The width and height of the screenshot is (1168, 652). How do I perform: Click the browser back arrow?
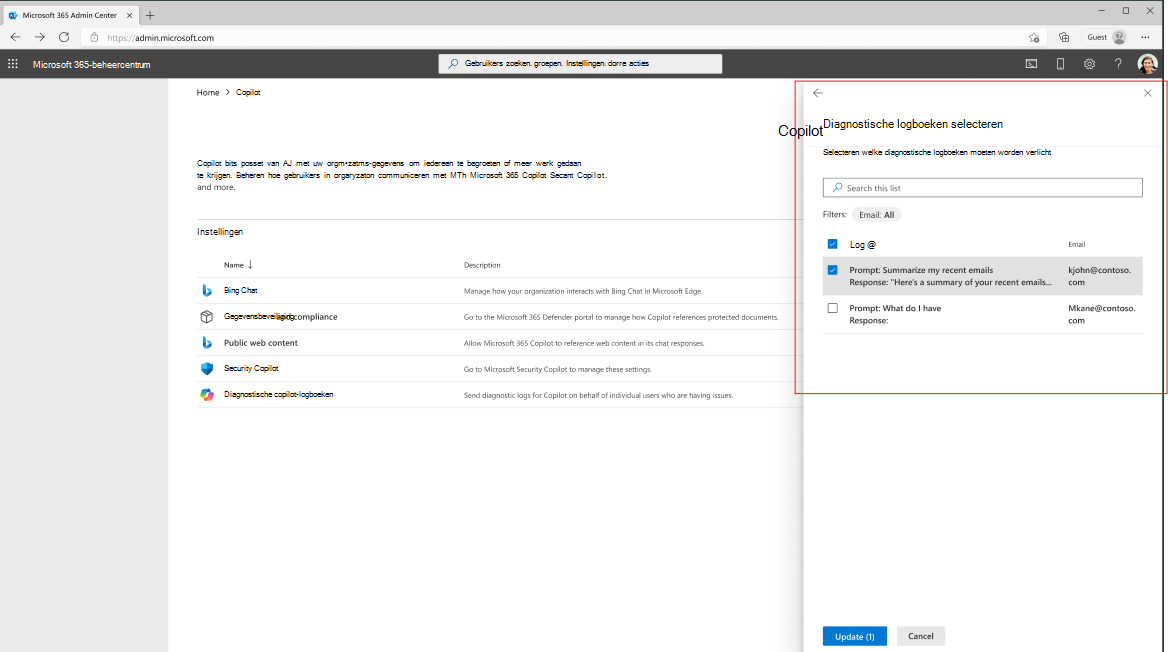pos(16,37)
